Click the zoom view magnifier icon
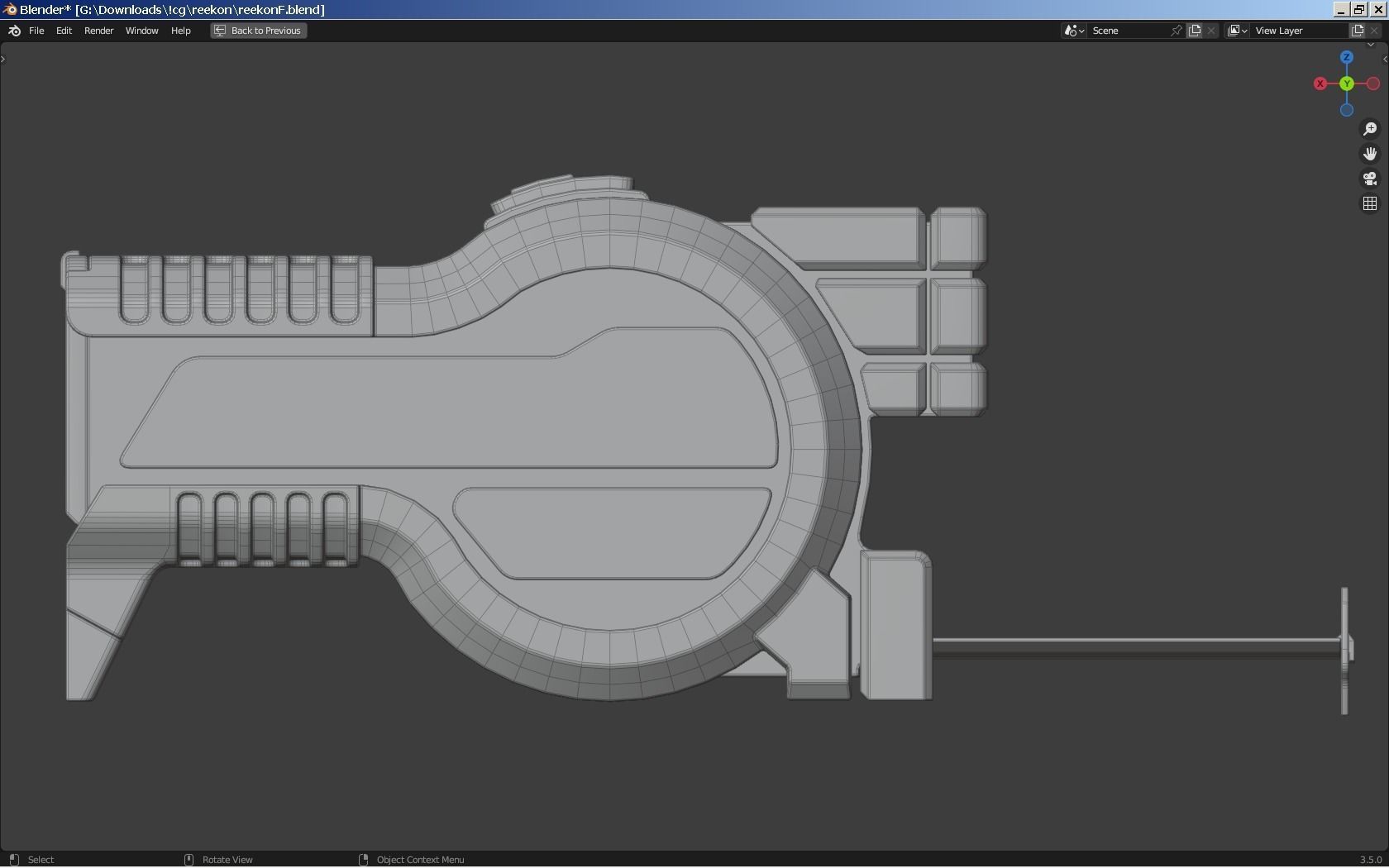This screenshot has width=1389, height=868. (x=1370, y=129)
